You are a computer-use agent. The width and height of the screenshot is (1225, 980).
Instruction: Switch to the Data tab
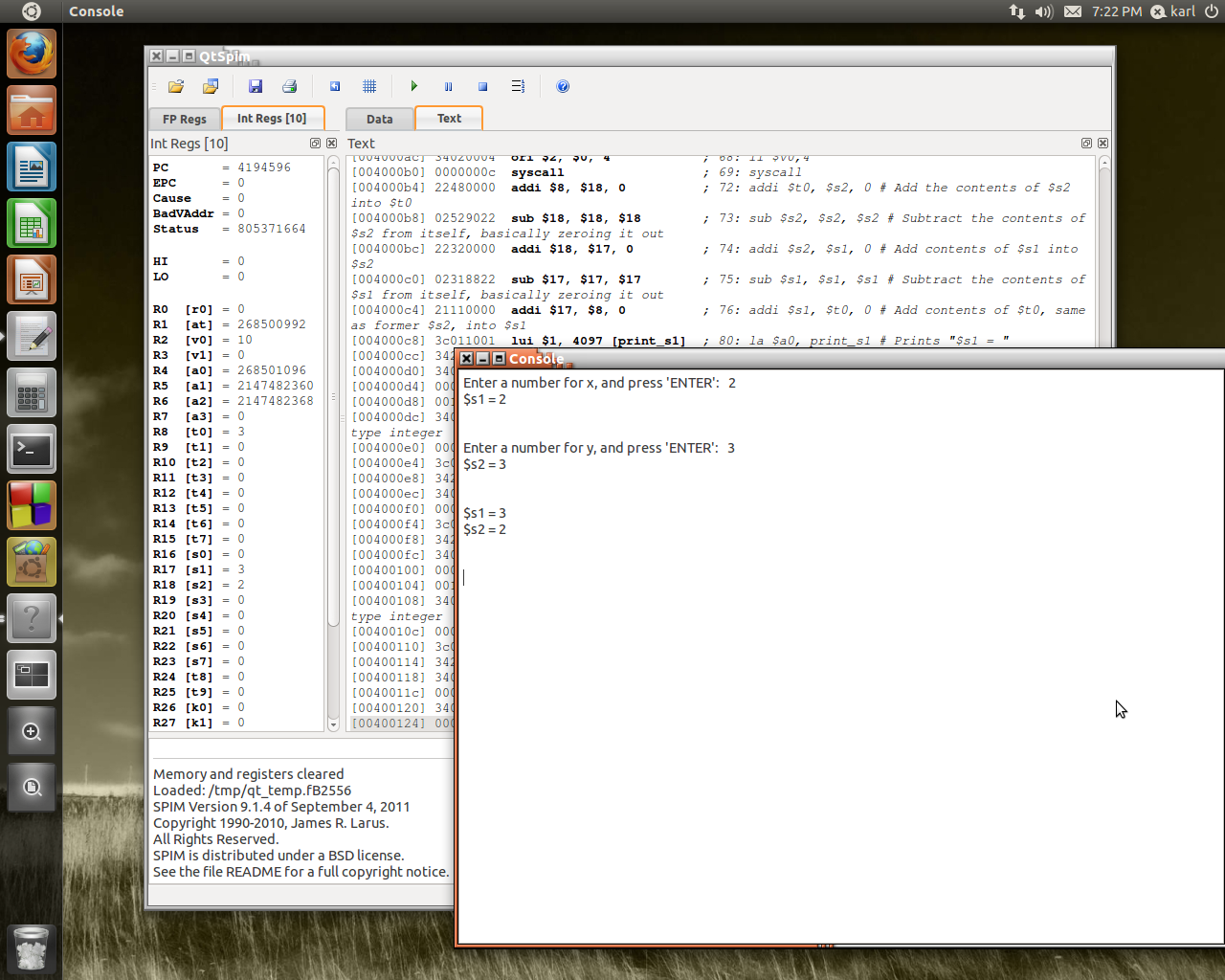380,119
